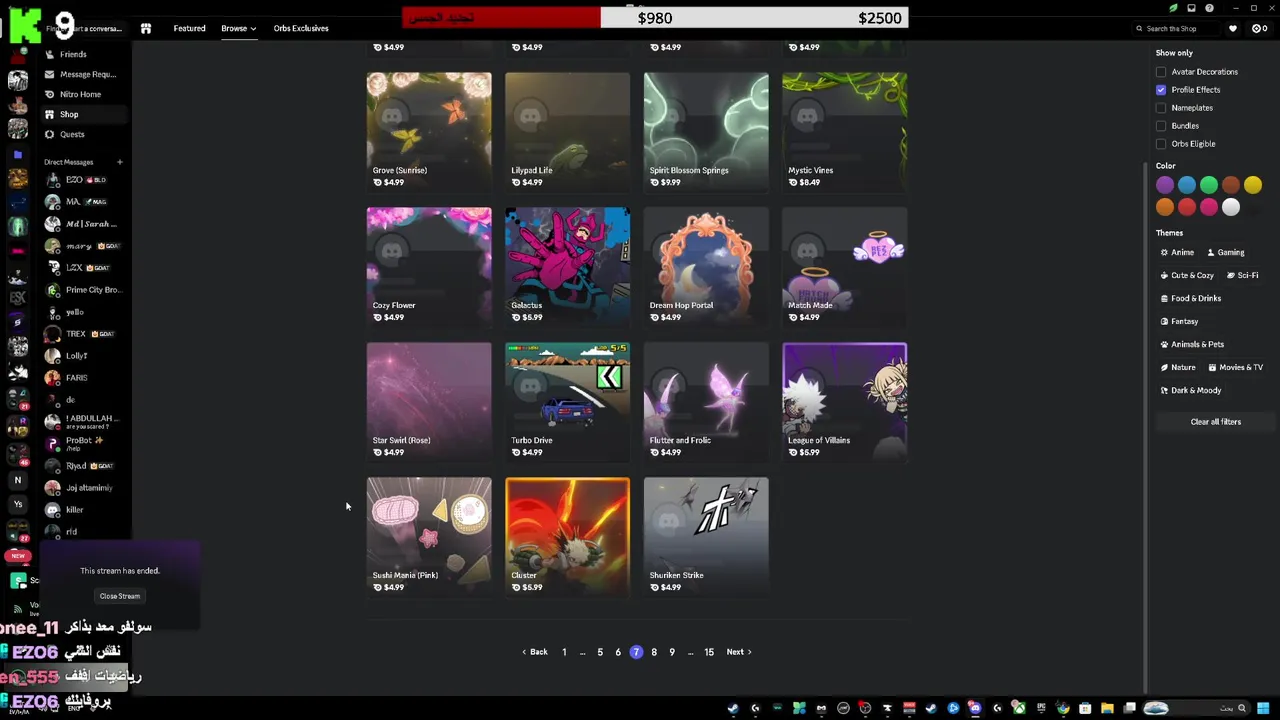Screen dimensions: 1280x720
Task: Filter by Dark & Moody theme
Action: pyautogui.click(x=1190, y=391)
